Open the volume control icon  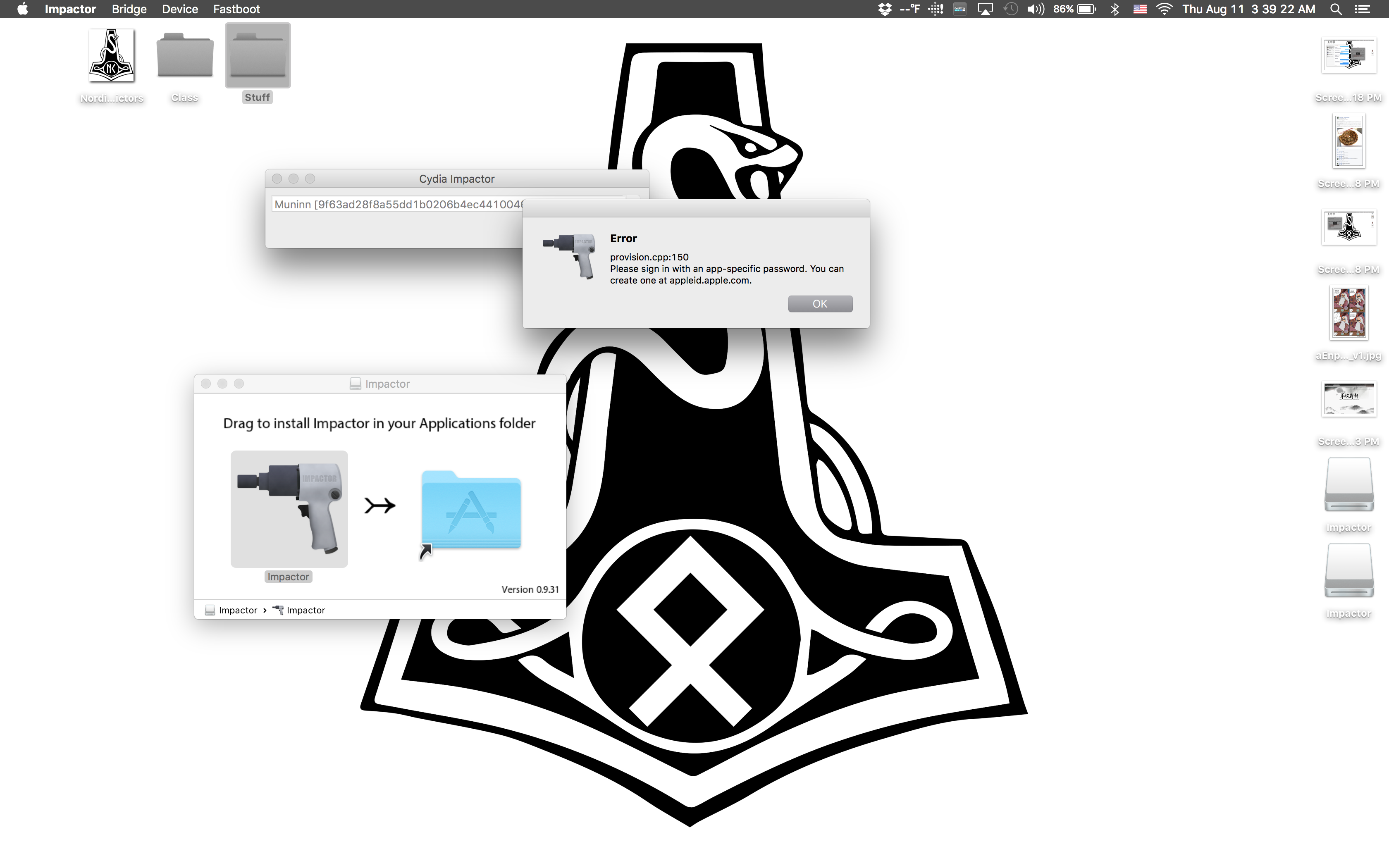point(1036,9)
